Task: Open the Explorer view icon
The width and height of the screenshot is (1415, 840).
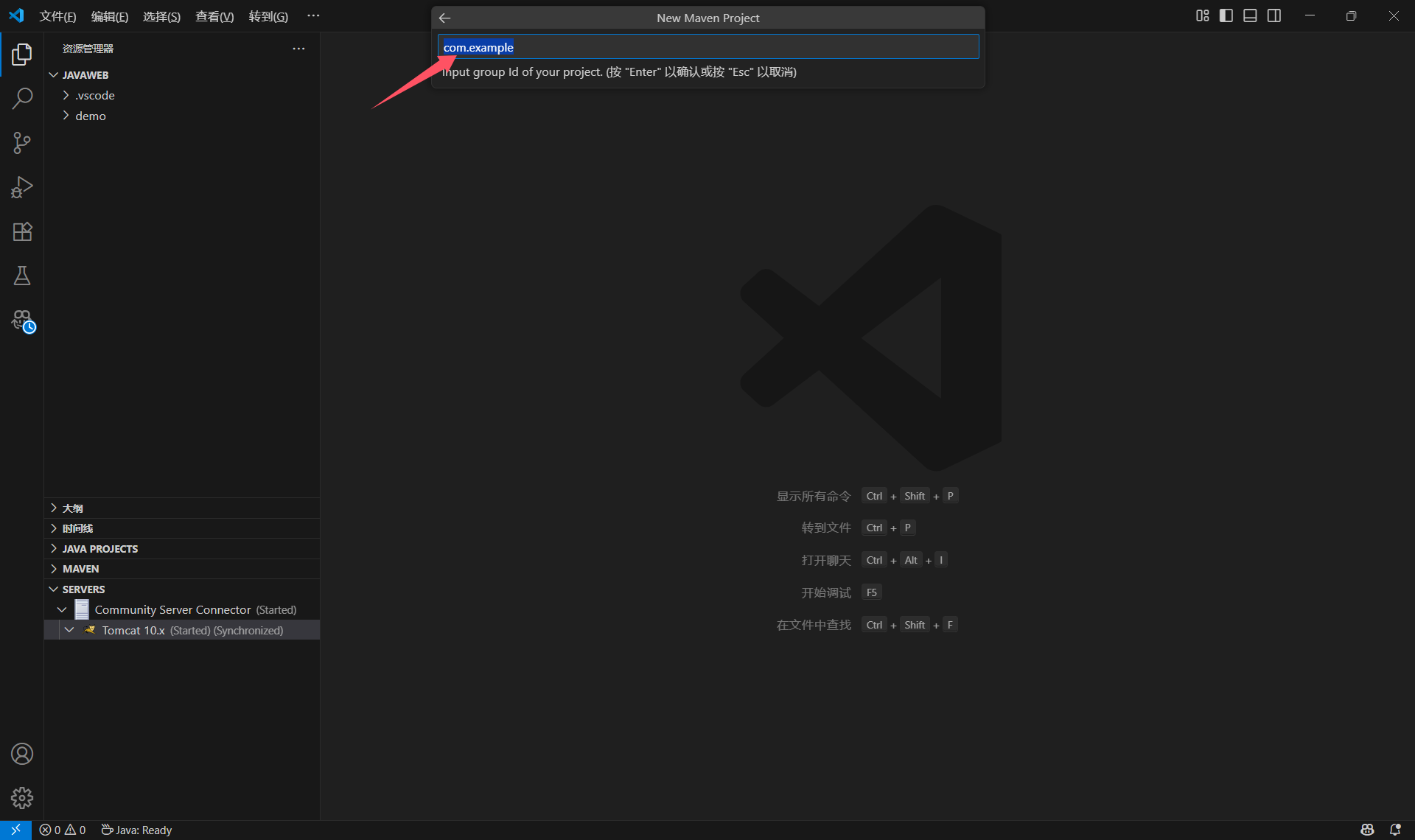Action: (x=22, y=54)
